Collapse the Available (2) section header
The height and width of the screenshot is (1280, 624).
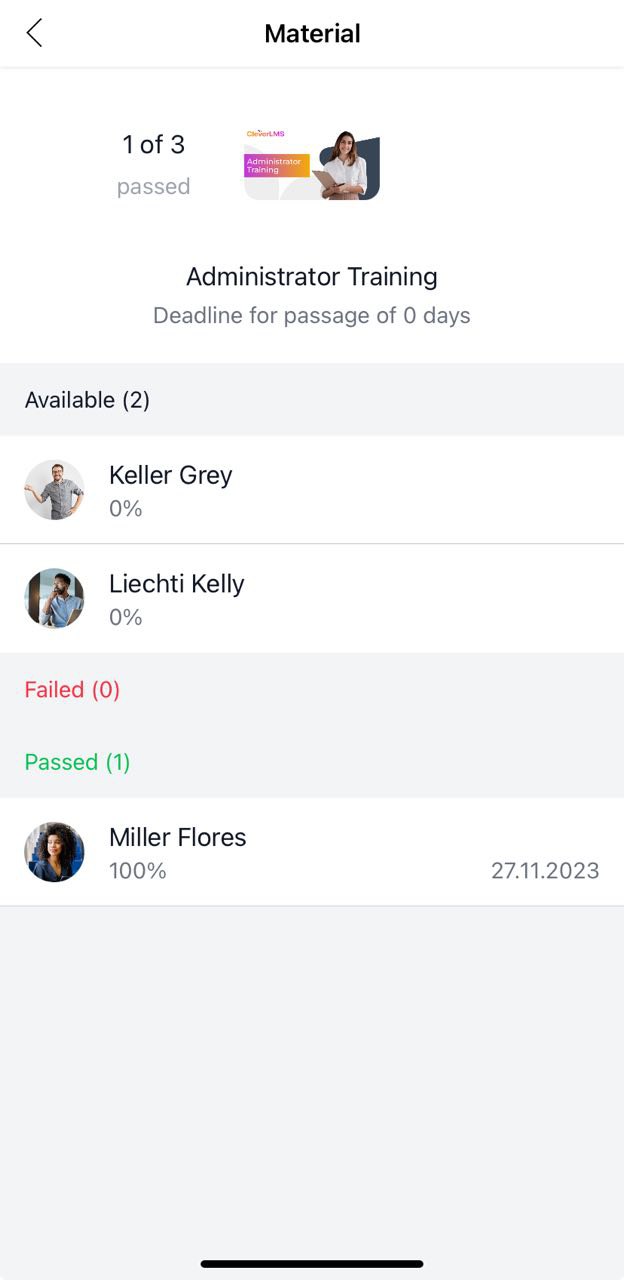pos(312,400)
